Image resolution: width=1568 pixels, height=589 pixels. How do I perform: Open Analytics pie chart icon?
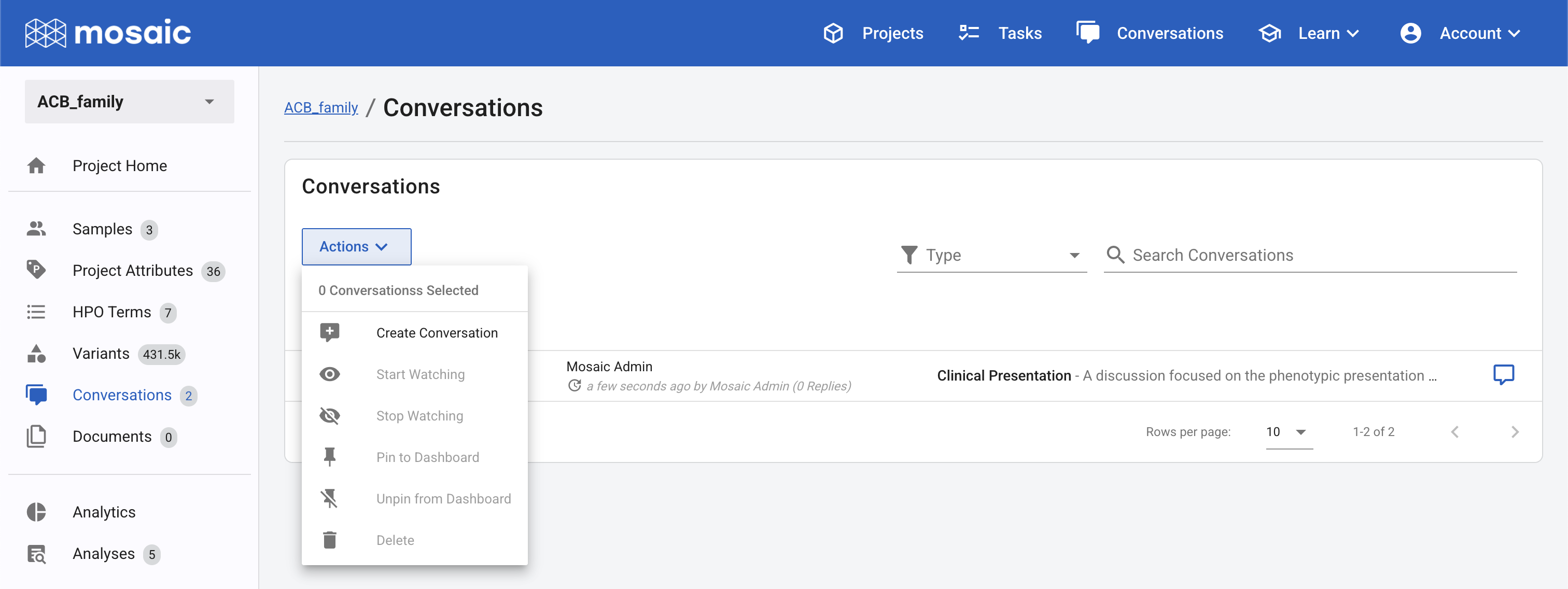(36, 512)
